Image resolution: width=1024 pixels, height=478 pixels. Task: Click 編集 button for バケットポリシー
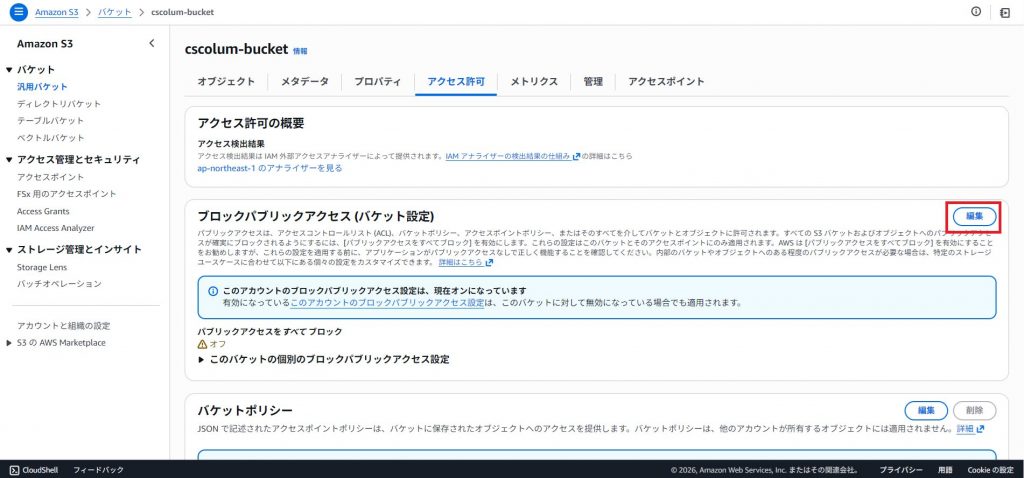[925, 410]
